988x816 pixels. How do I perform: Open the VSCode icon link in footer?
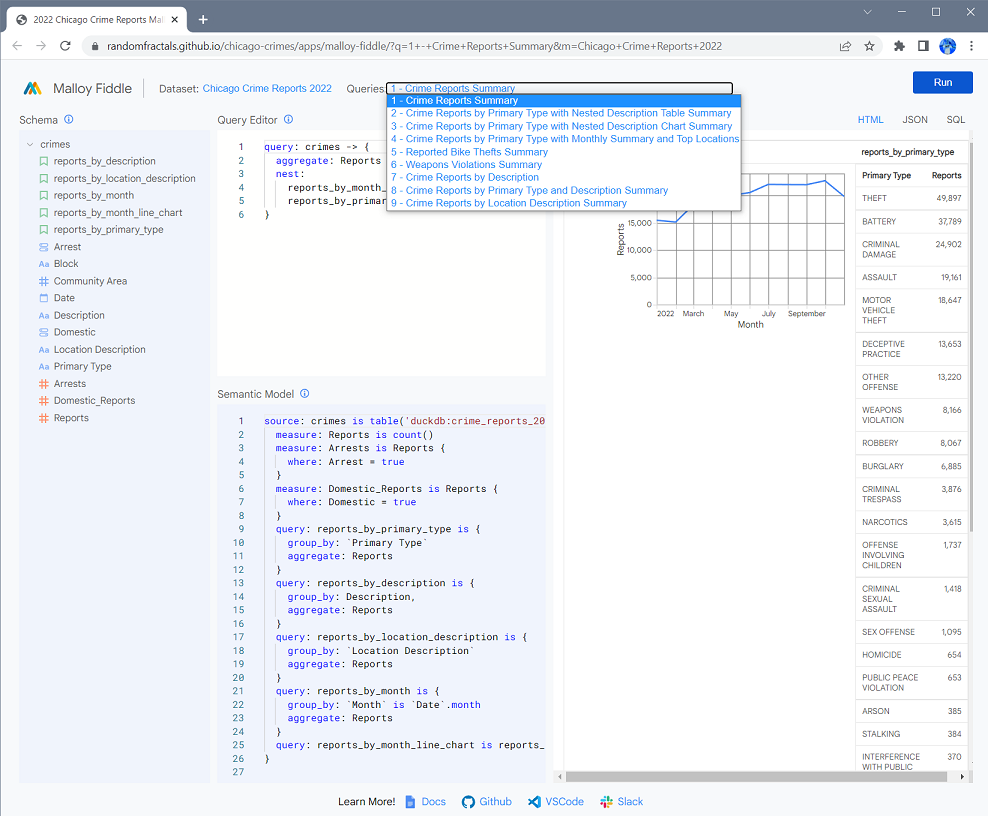click(x=534, y=802)
